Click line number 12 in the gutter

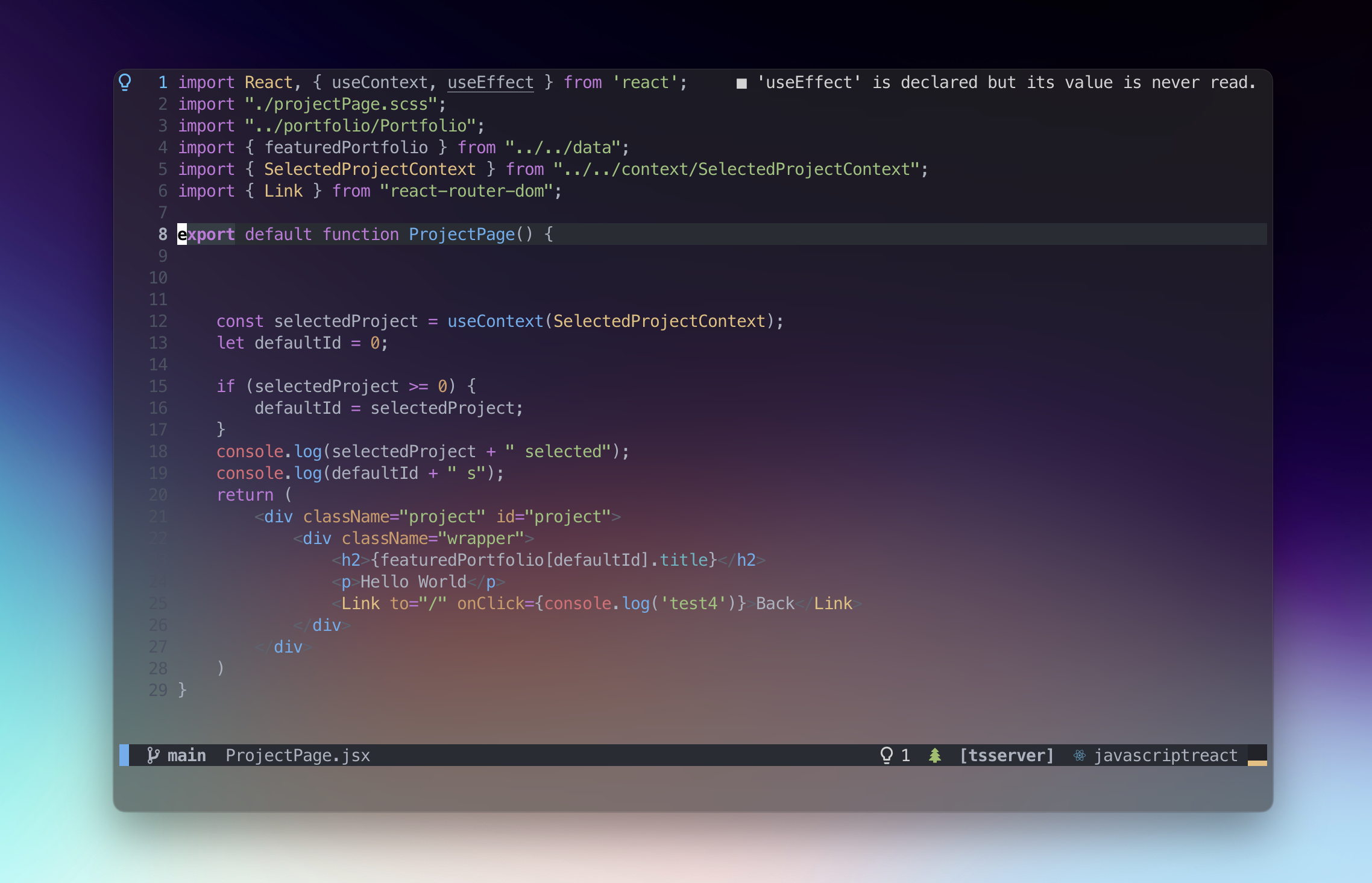pyautogui.click(x=158, y=321)
